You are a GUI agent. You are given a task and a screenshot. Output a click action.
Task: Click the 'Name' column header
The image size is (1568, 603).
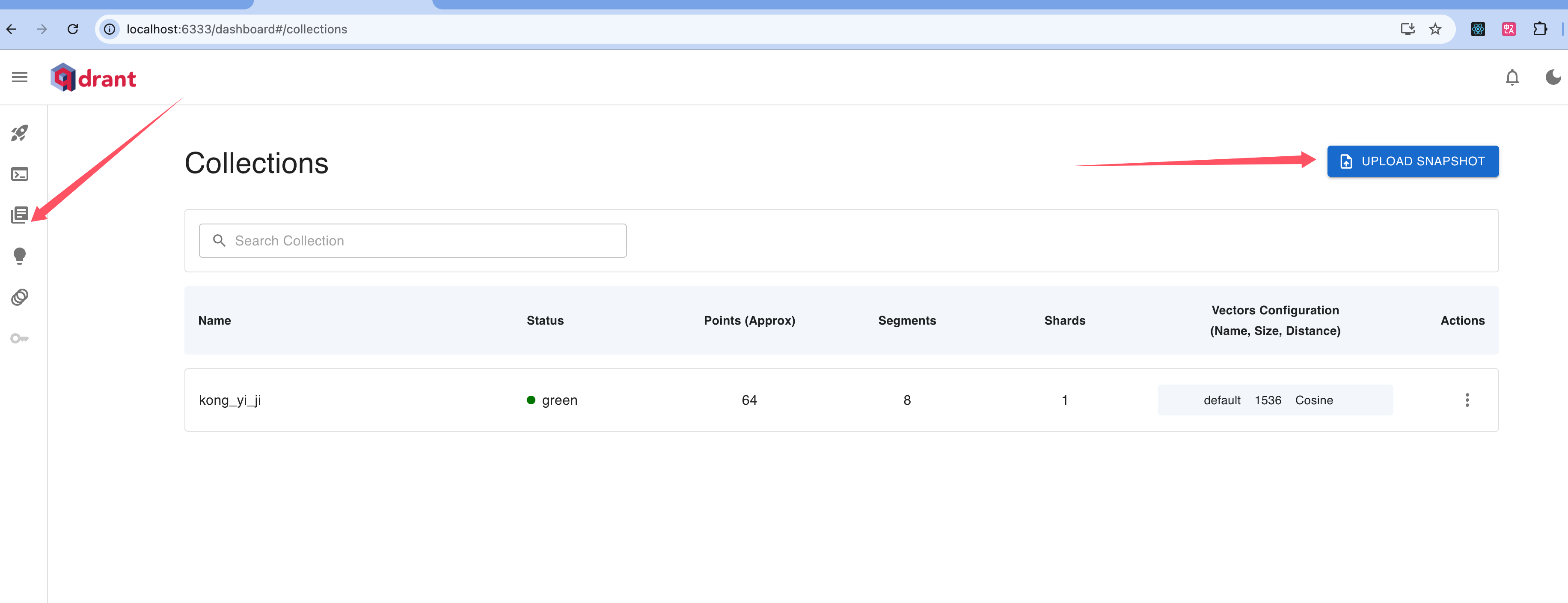click(x=215, y=320)
